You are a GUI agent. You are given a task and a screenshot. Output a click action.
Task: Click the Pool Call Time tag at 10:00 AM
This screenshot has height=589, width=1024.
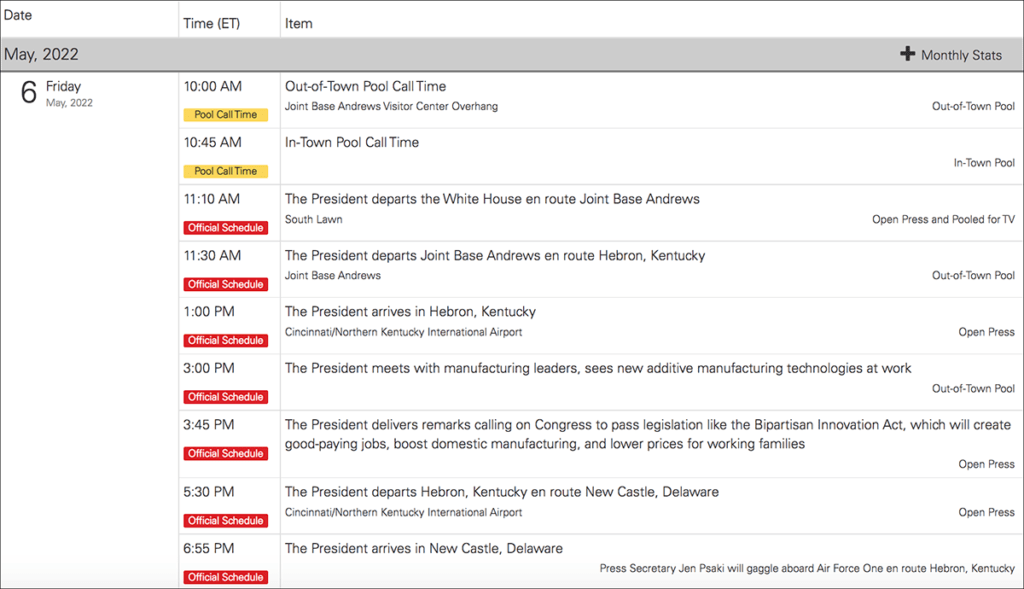tap(225, 115)
